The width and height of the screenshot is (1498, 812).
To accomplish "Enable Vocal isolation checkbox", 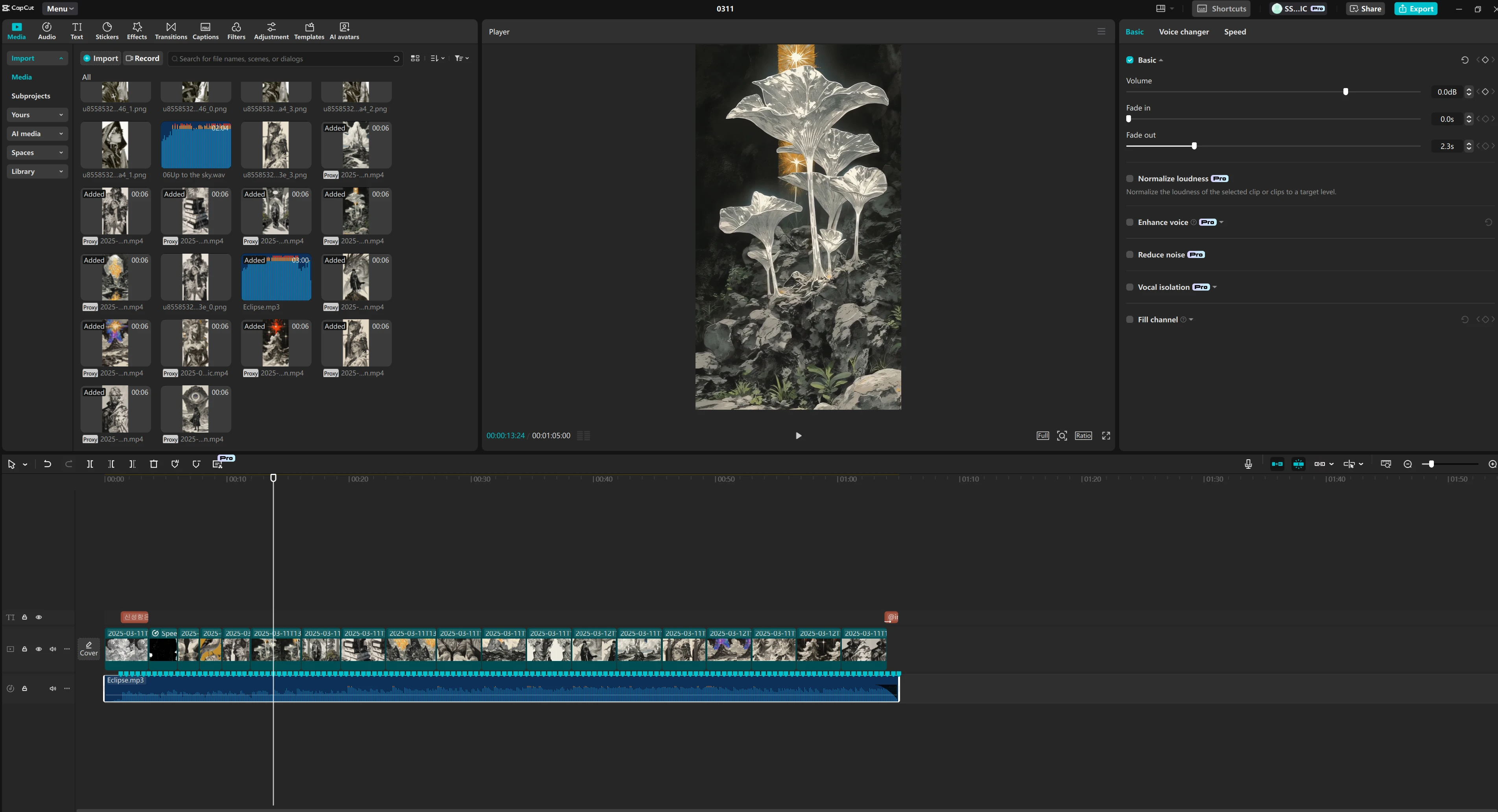I will [1130, 287].
